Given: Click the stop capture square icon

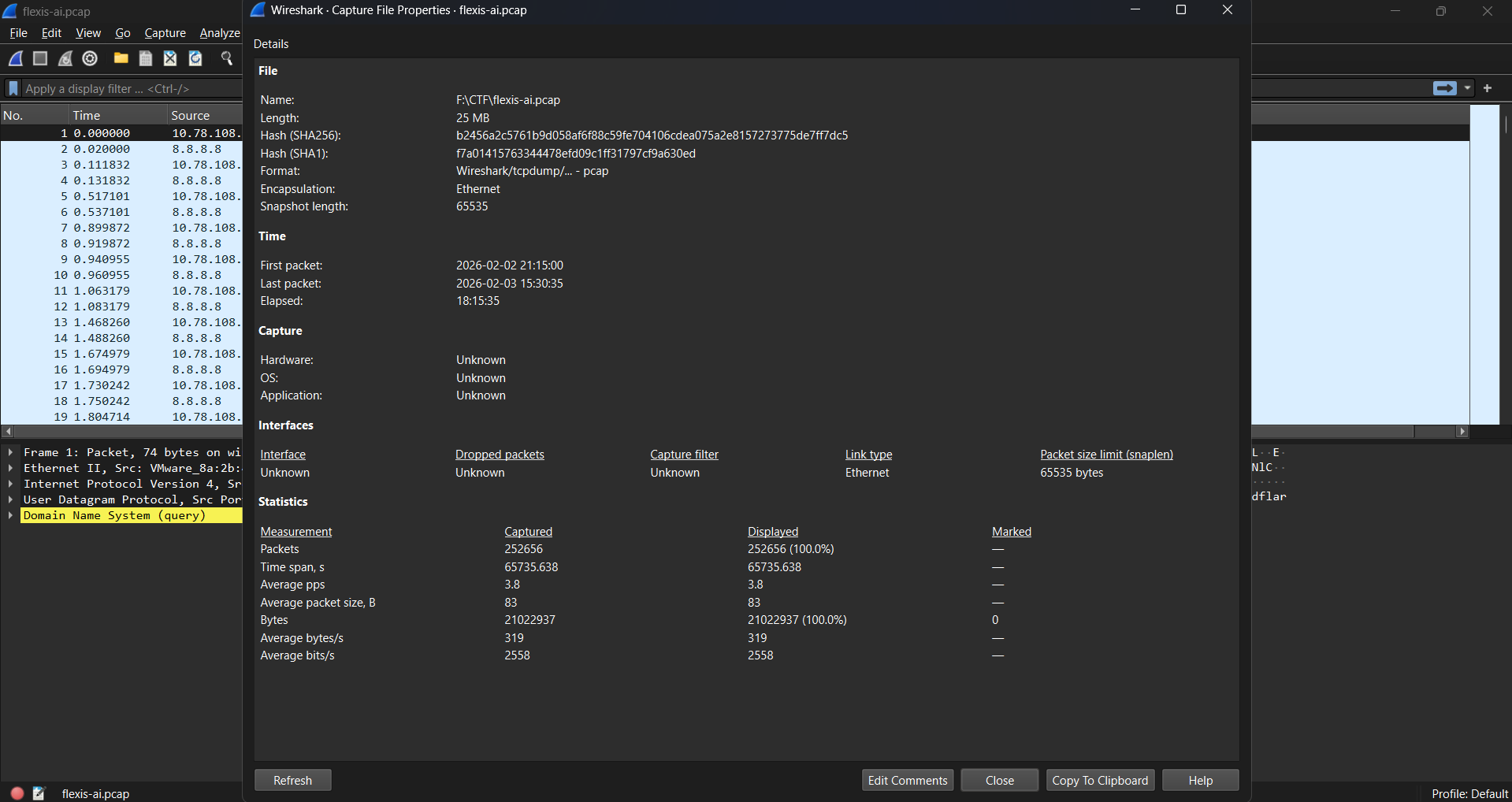Looking at the screenshot, I should (x=40, y=58).
